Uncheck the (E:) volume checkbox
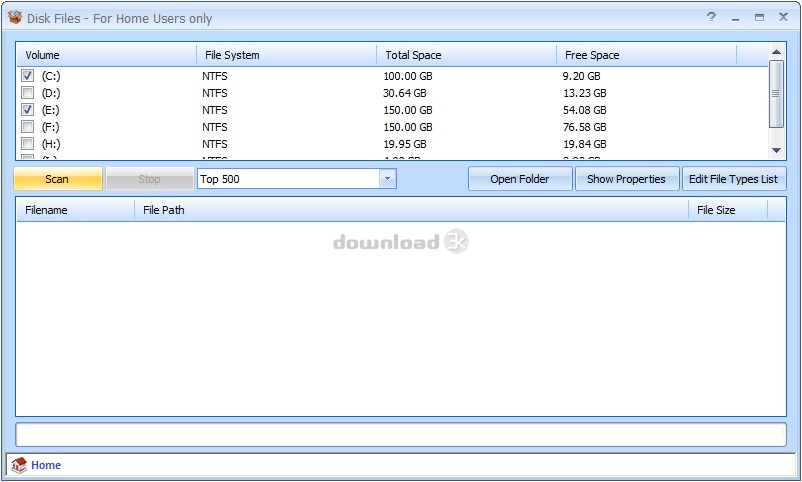The width and height of the screenshot is (802, 482). click(x=28, y=110)
